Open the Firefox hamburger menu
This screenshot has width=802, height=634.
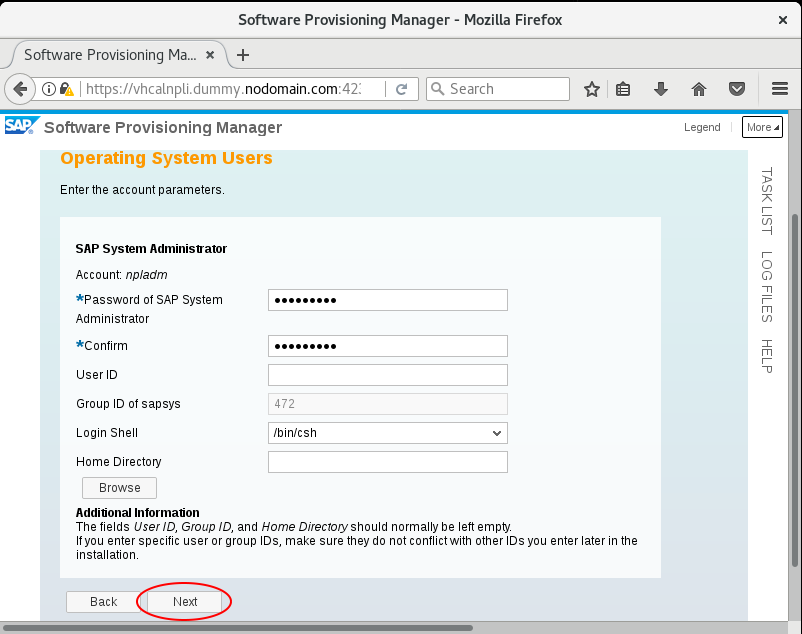click(779, 89)
